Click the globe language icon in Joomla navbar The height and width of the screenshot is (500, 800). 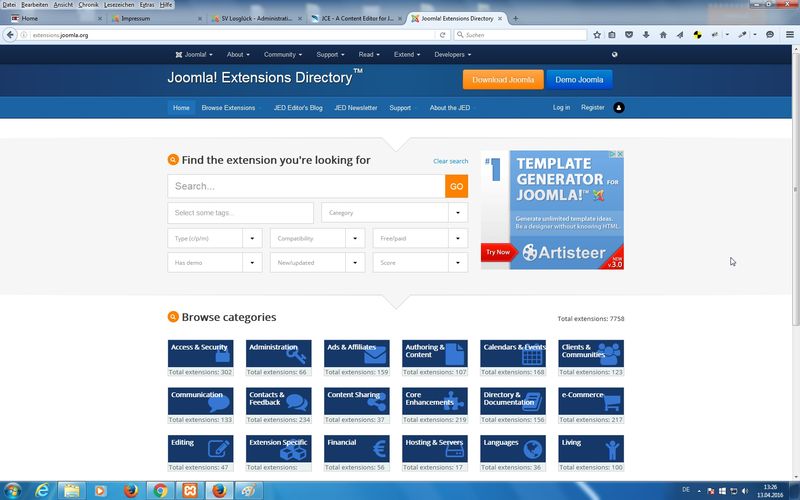614,55
